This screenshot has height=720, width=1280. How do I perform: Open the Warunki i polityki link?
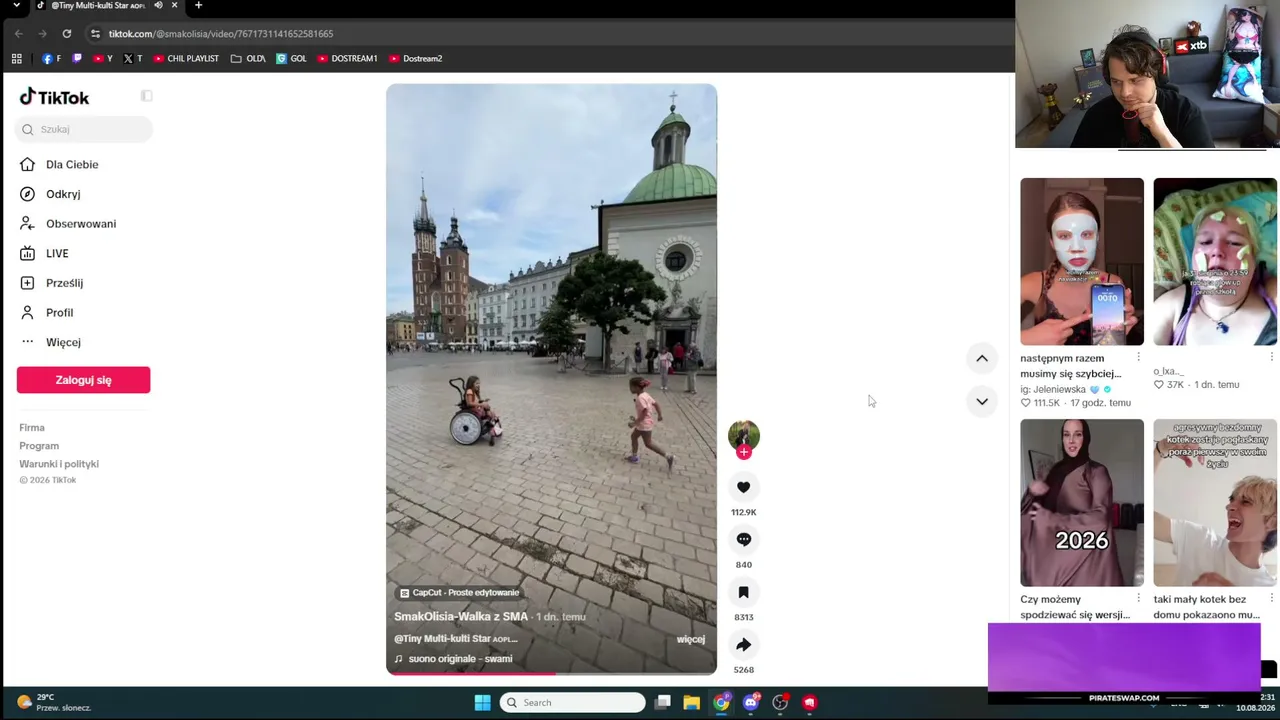coord(59,464)
